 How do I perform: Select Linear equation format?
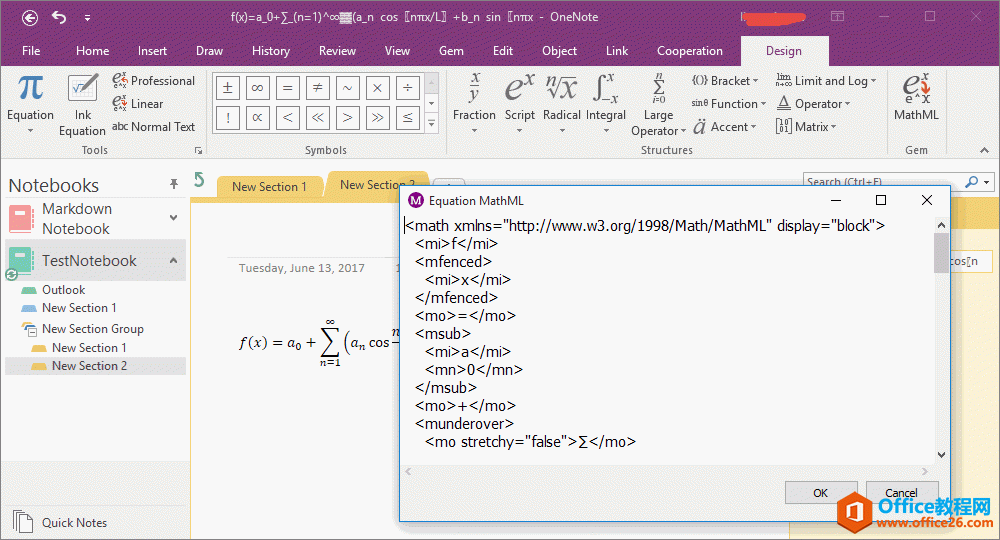click(138, 103)
